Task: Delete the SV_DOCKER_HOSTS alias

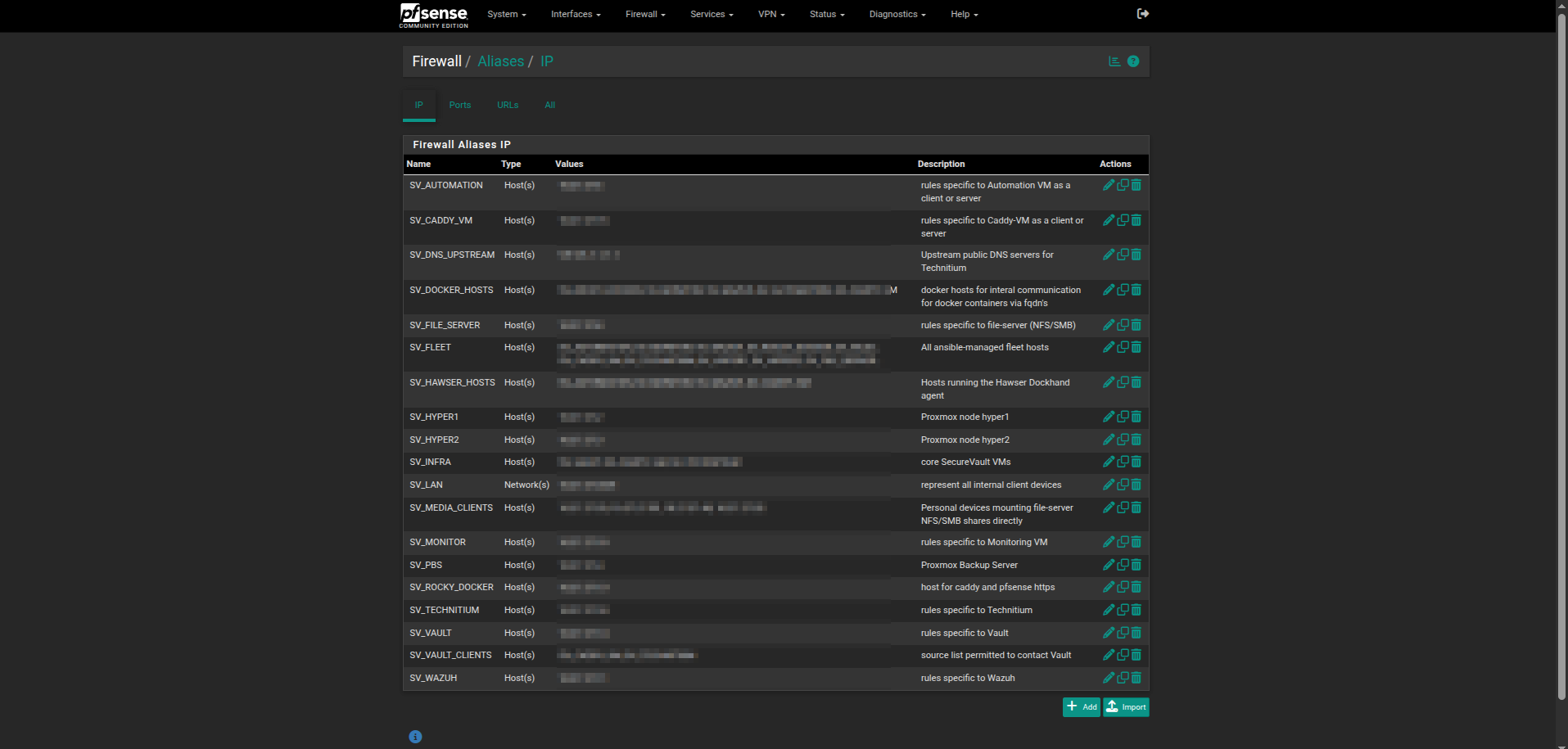Action: click(x=1136, y=290)
